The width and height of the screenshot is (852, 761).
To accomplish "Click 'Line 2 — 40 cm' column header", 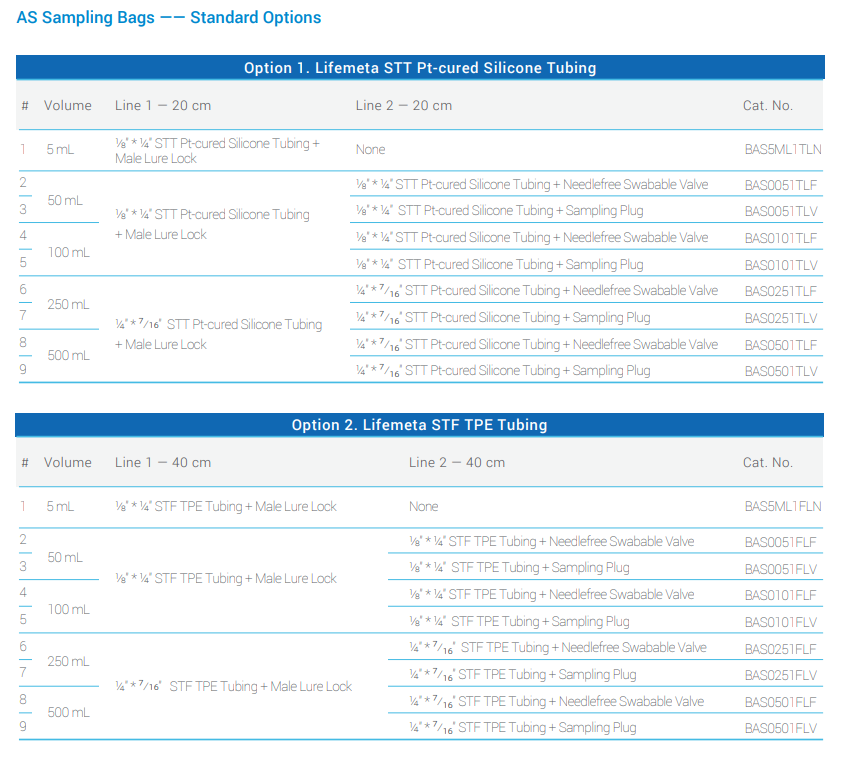I will tap(457, 463).
